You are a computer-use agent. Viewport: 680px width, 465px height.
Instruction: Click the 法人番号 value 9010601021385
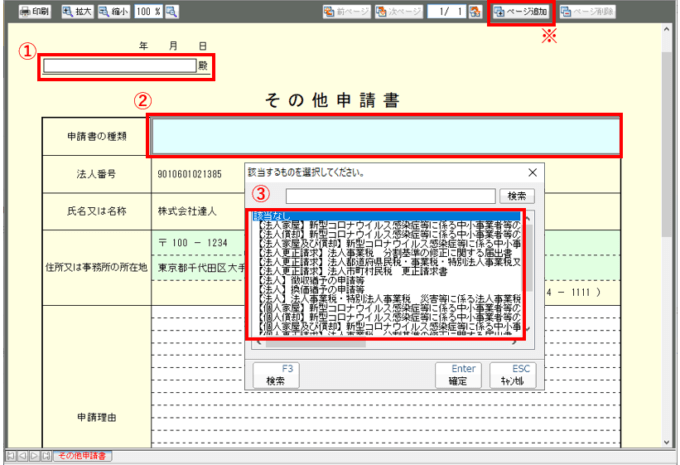coord(190,174)
